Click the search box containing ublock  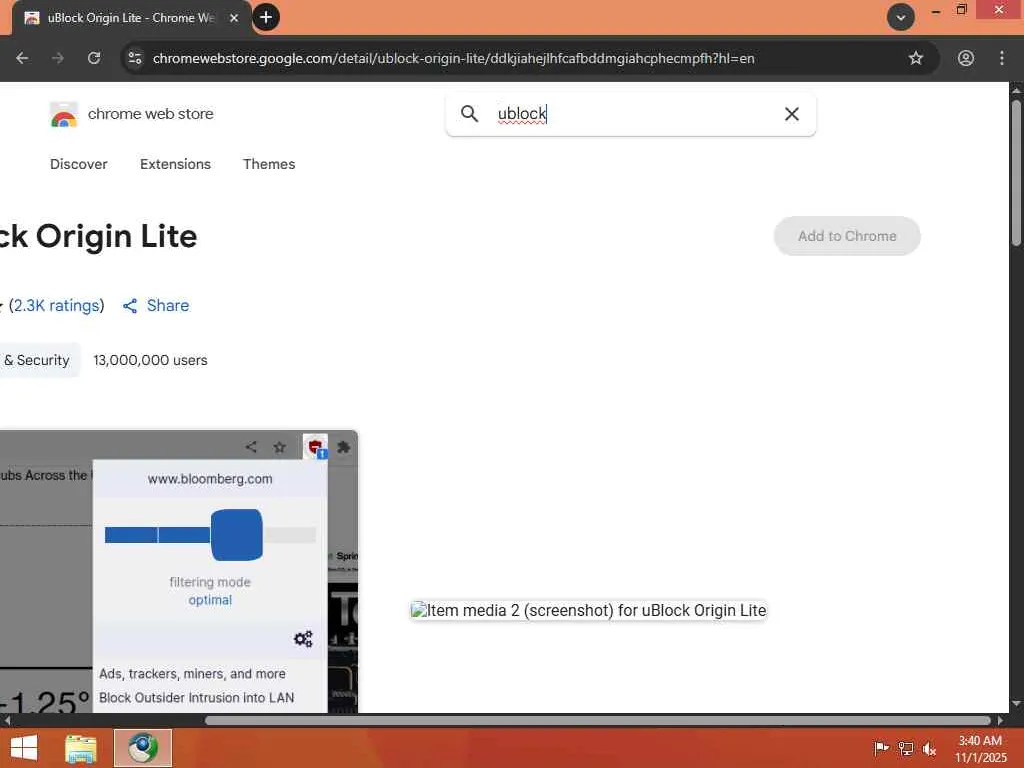coord(630,114)
